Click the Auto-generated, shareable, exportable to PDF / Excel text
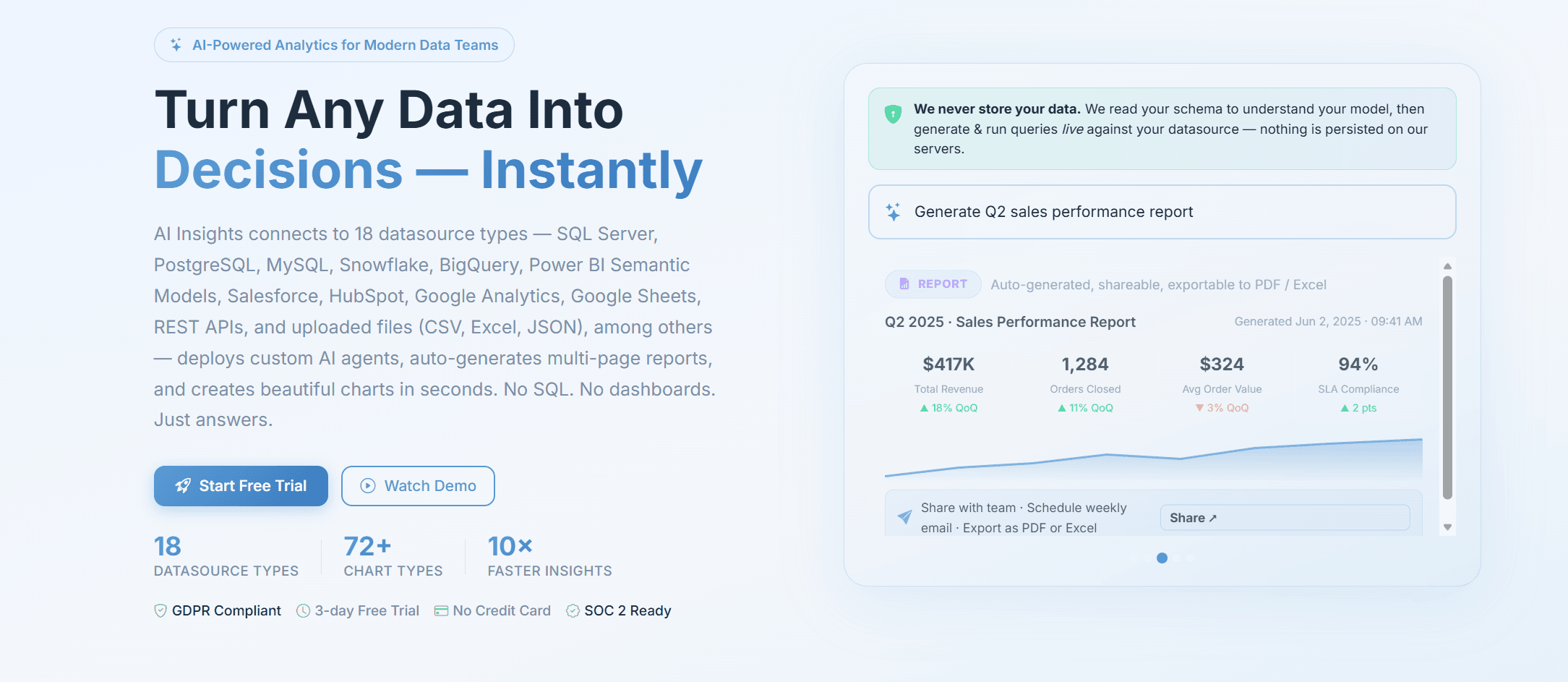1568x682 pixels. pos(1158,285)
